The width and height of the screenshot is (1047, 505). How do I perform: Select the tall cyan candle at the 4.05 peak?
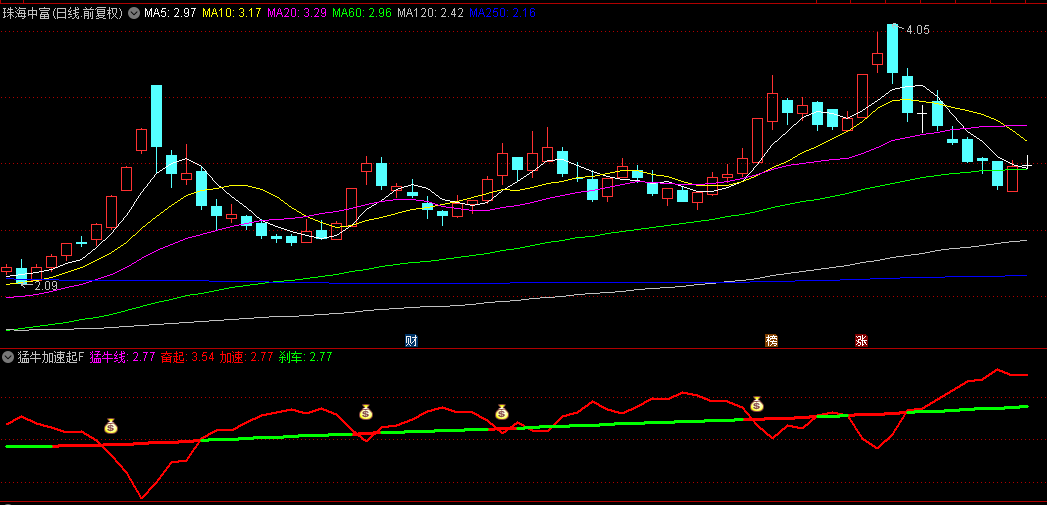(x=892, y=48)
